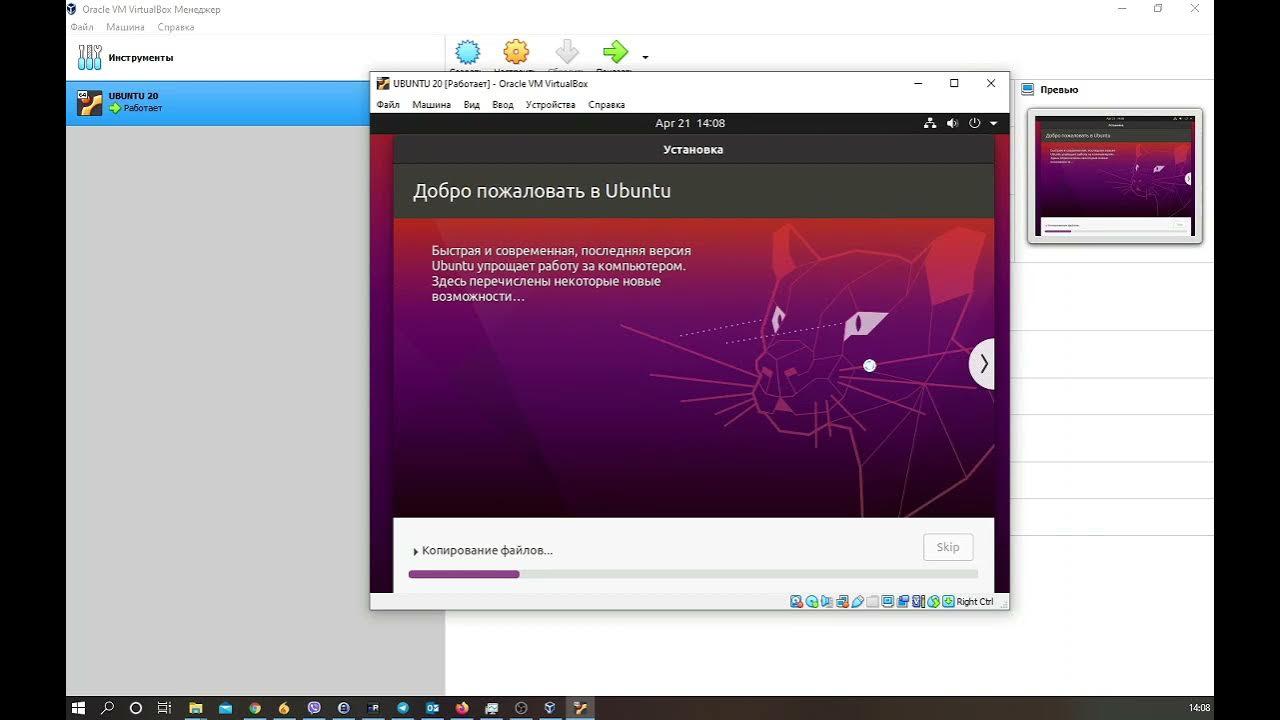Open the Ввод menu of the VM window

503,104
